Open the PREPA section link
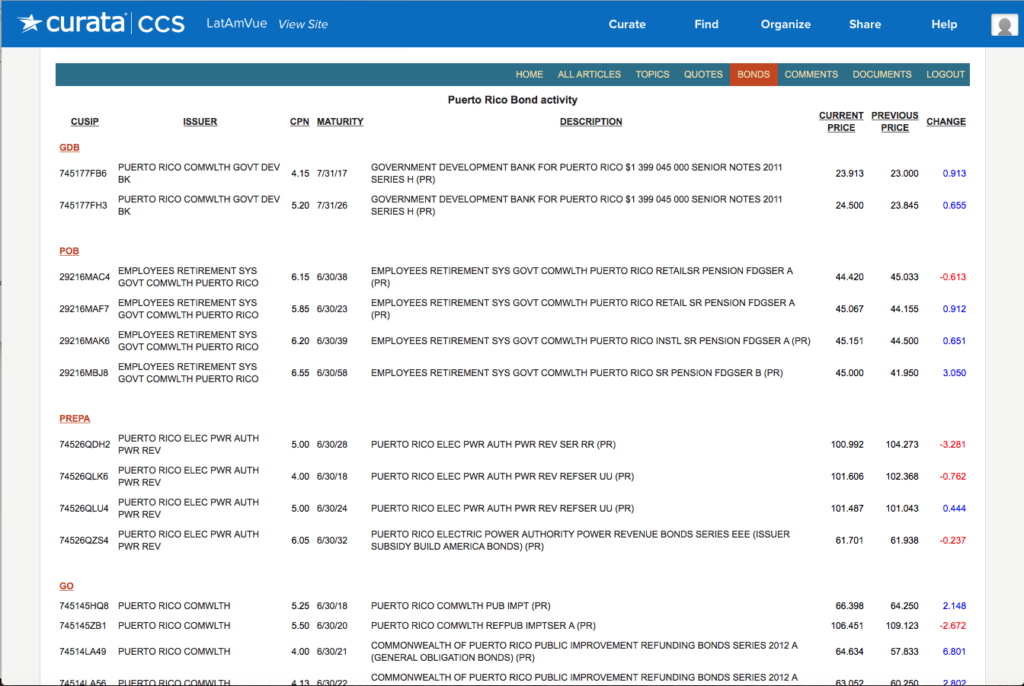 coord(75,418)
